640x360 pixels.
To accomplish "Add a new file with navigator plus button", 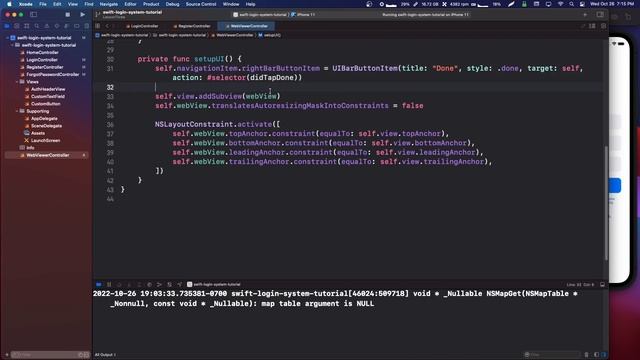I will click(7, 355).
